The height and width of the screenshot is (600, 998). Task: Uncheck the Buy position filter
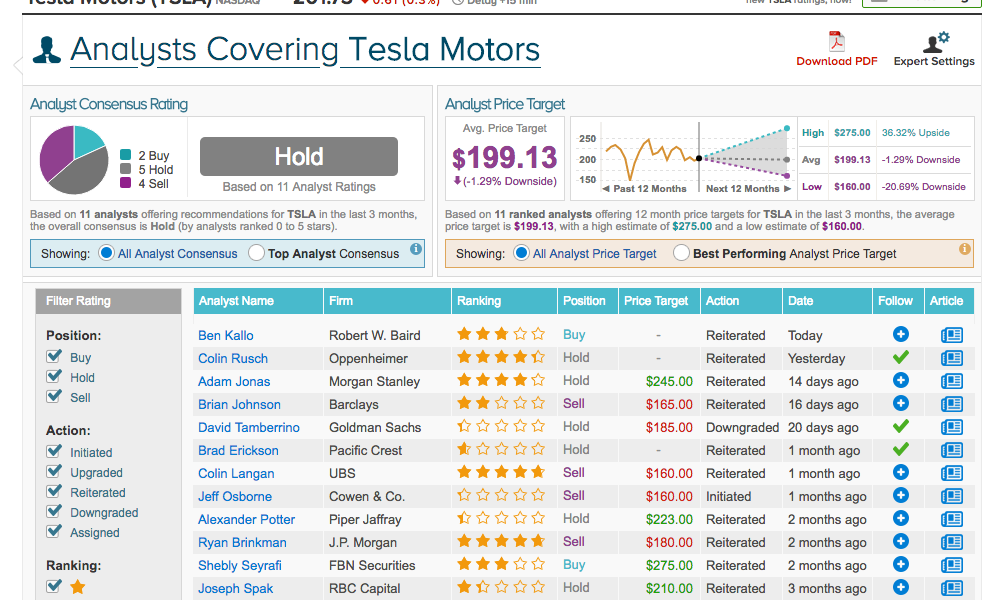54,356
